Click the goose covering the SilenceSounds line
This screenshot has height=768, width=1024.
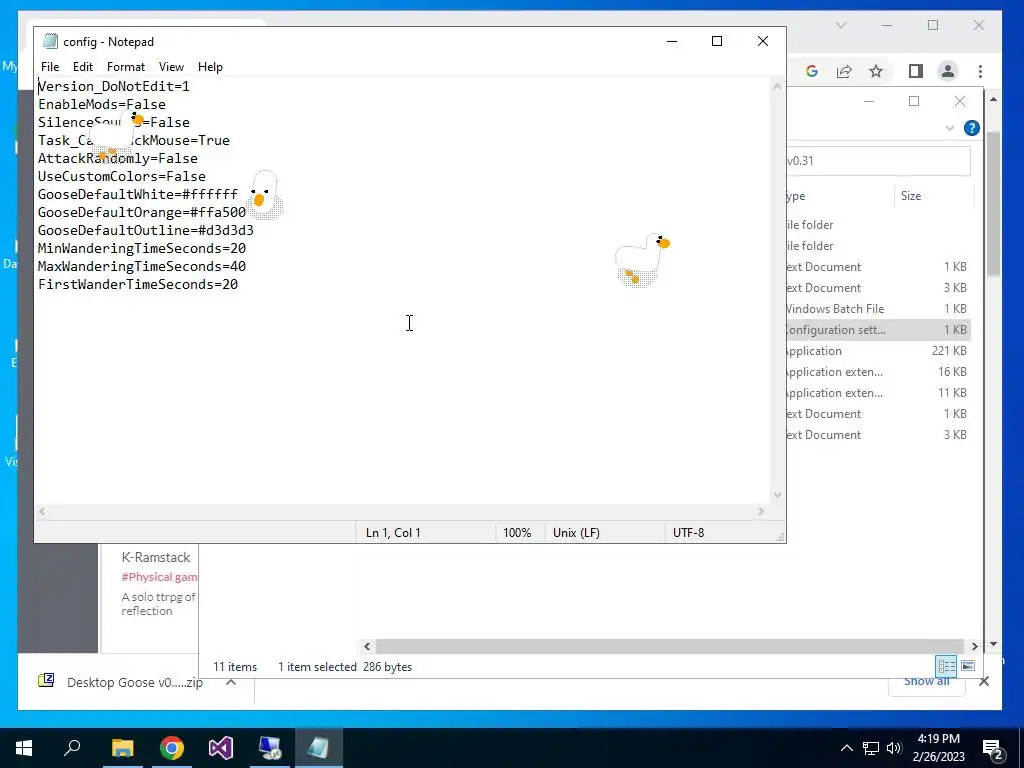[x=116, y=135]
